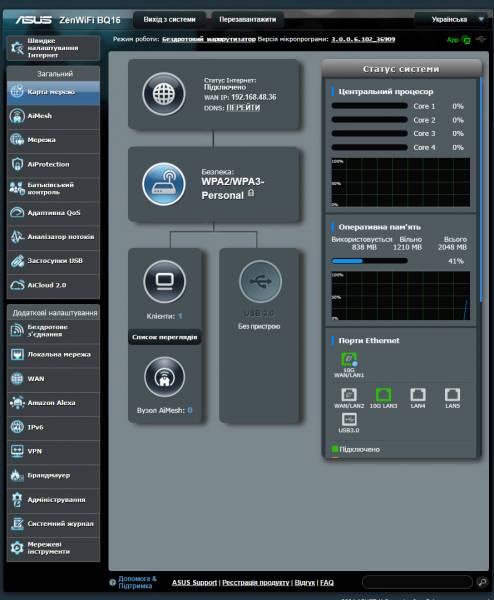Click the Бездротове з'єднання wireless icon
The height and width of the screenshot is (600, 494).
17,330
